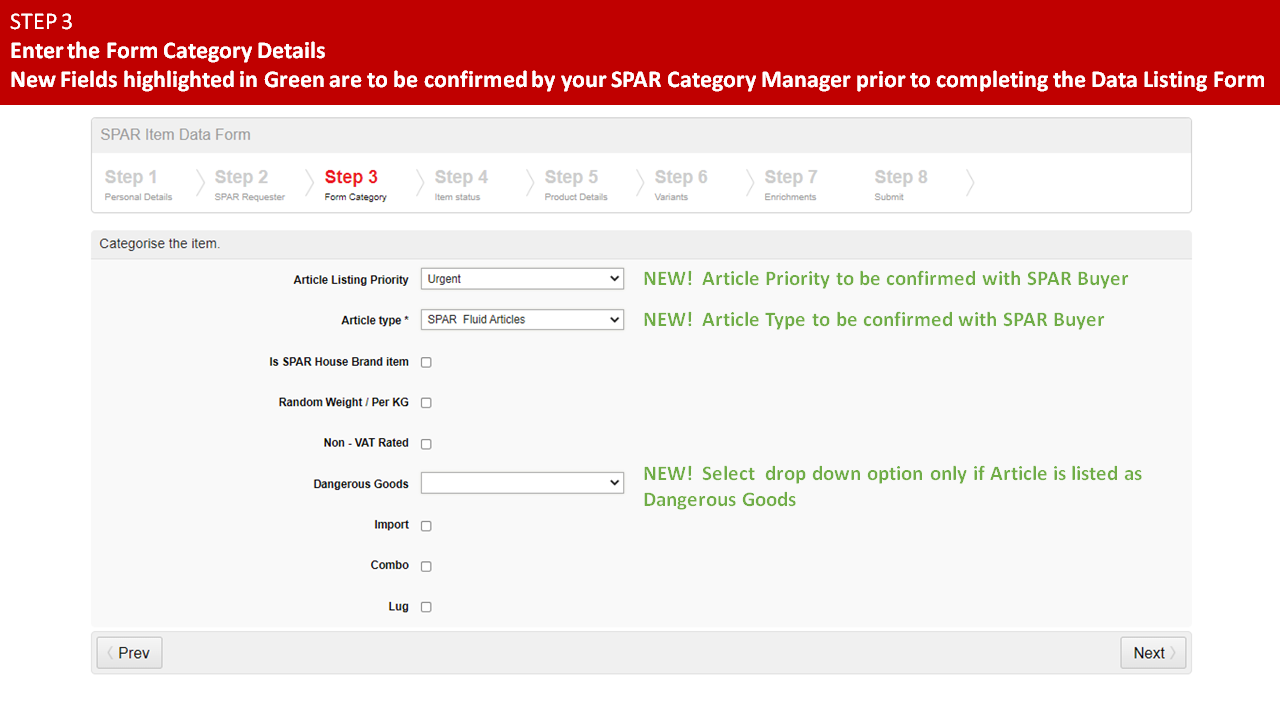1280x720 pixels.
Task: Click the Article Listing Priority label
Action: click(351, 280)
